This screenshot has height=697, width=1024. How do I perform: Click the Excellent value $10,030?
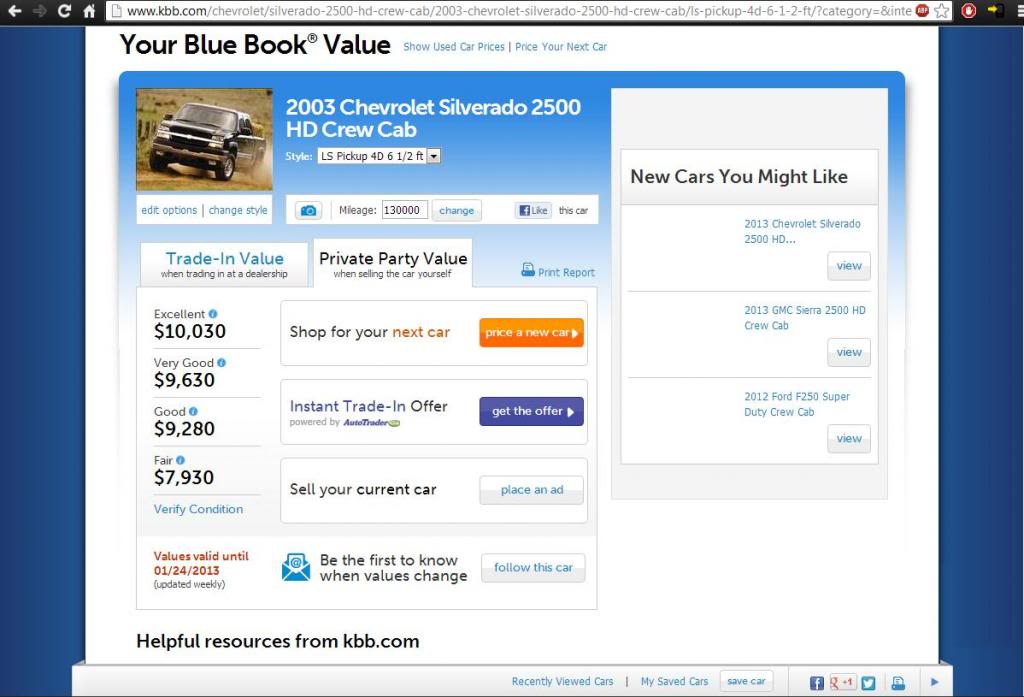189,331
